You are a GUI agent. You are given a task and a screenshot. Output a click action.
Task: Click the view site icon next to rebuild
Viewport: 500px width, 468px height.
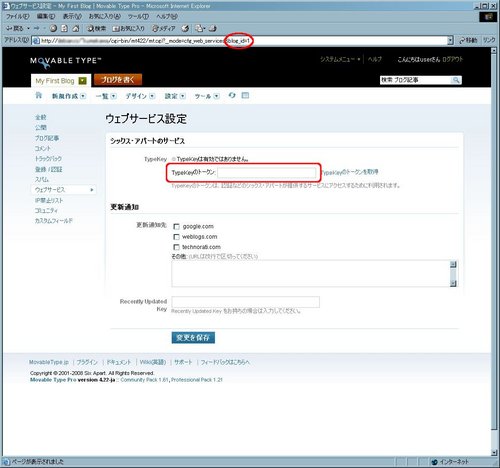[x=245, y=95]
